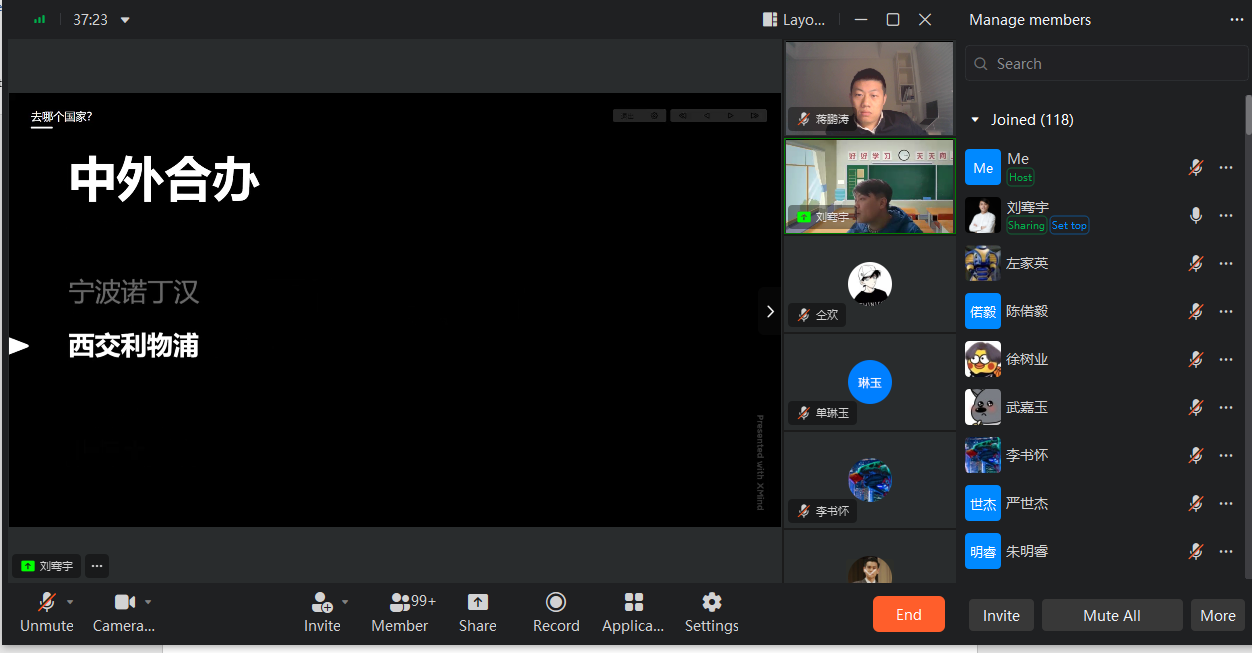Toggle 严世杰's microphone
The width and height of the screenshot is (1252, 653).
pos(1195,503)
